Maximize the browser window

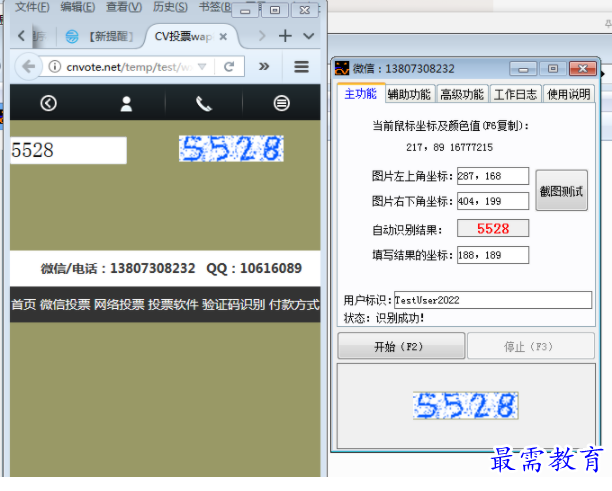point(275,11)
